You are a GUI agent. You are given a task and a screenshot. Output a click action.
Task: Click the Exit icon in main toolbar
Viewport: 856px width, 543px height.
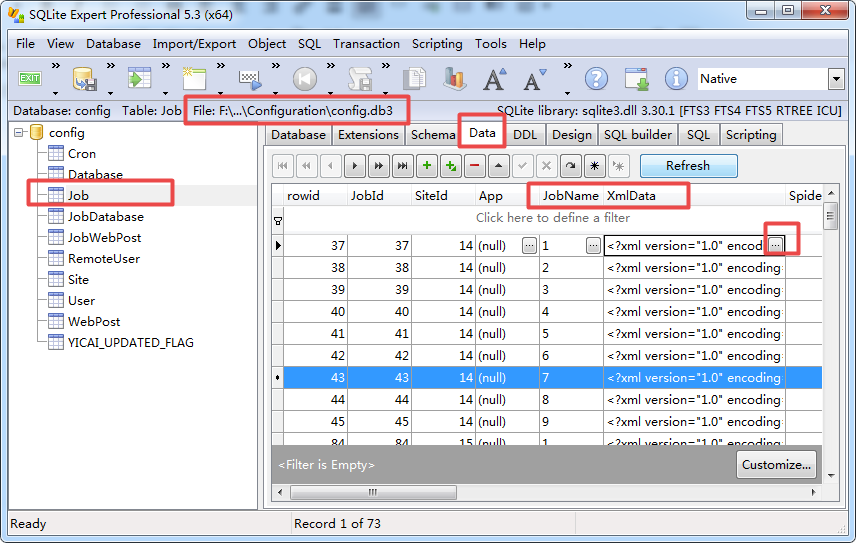point(30,79)
